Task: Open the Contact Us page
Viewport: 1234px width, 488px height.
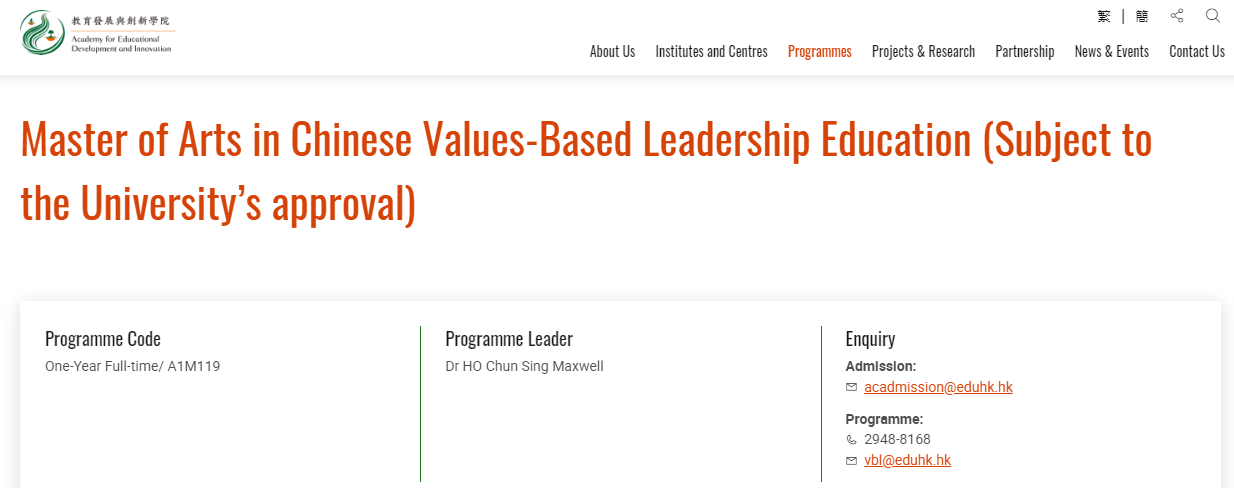Action: 1197,51
